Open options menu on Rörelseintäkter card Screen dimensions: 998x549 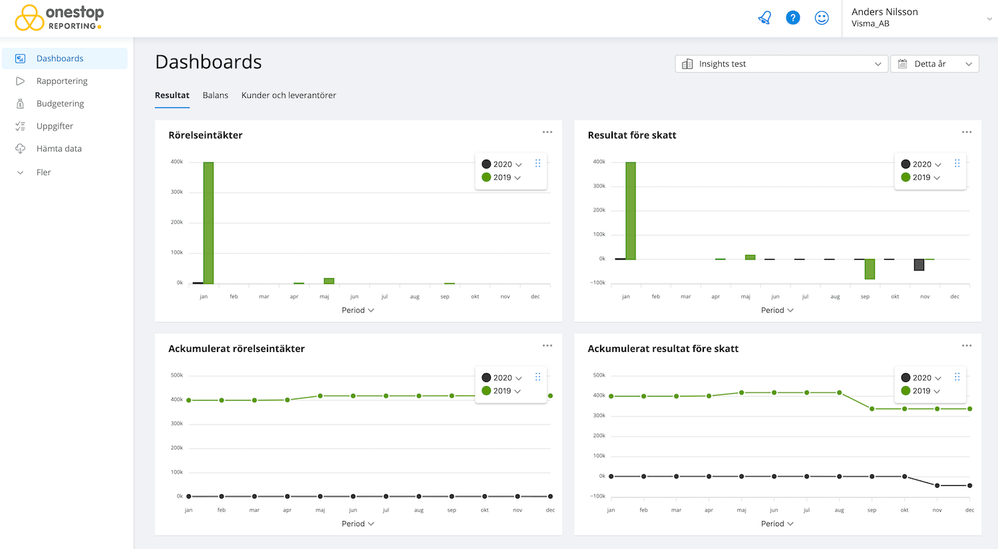[x=547, y=132]
